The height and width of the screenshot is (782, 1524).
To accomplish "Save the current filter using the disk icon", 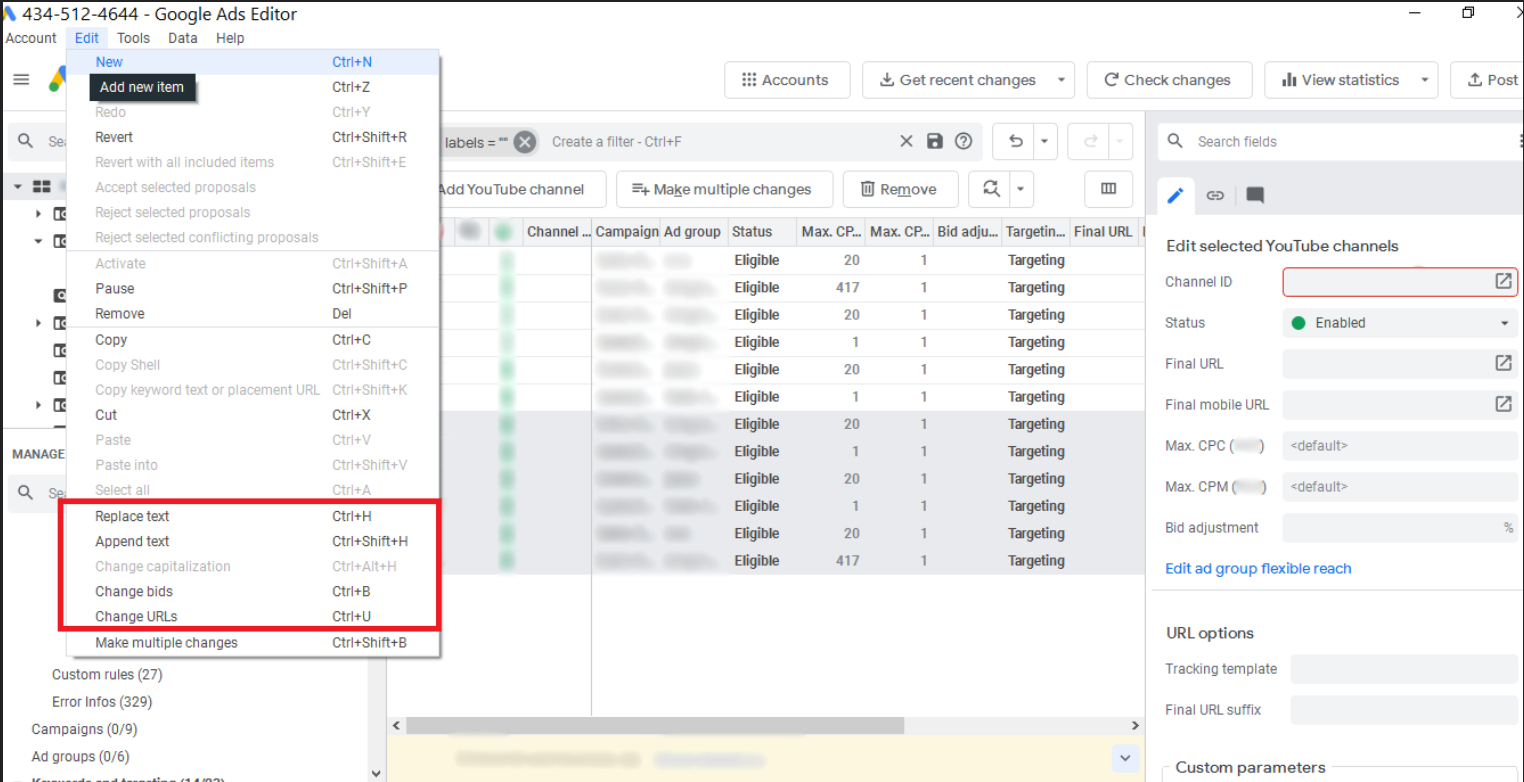I will [935, 142].
